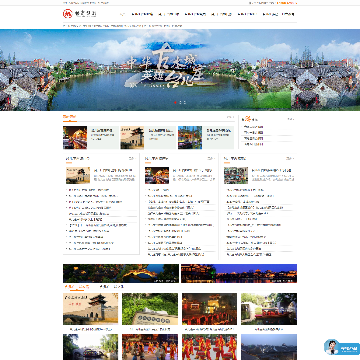
Task: Open the crowded market photo in third news column
Action: [x=236, y=175]
